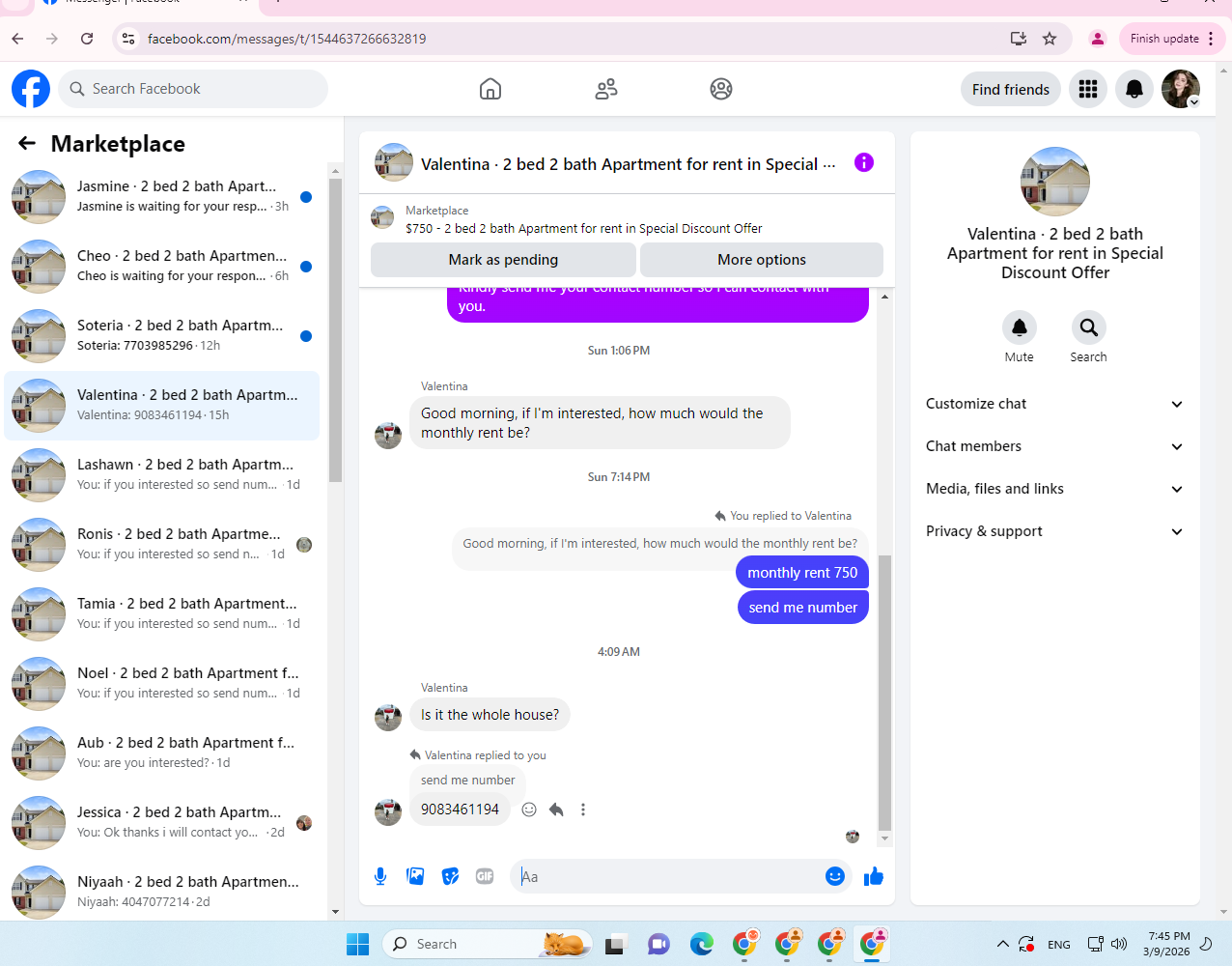Viewport: 1232px width, 966px height.
Task: Click More options button
Action: tap(762, 260)
